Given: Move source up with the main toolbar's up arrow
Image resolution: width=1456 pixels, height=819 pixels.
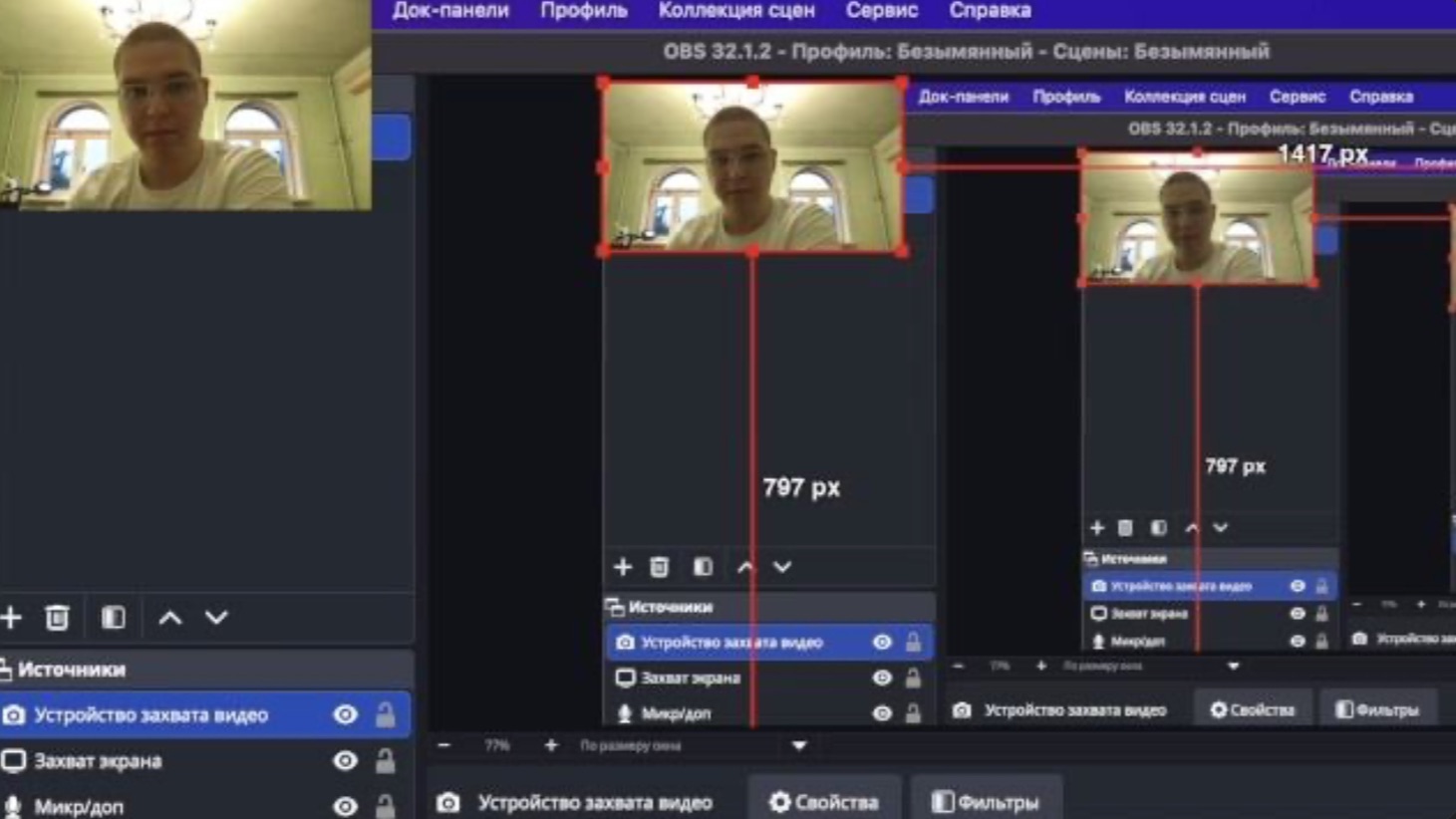Looking at the screenshot, I should [170, 618].
